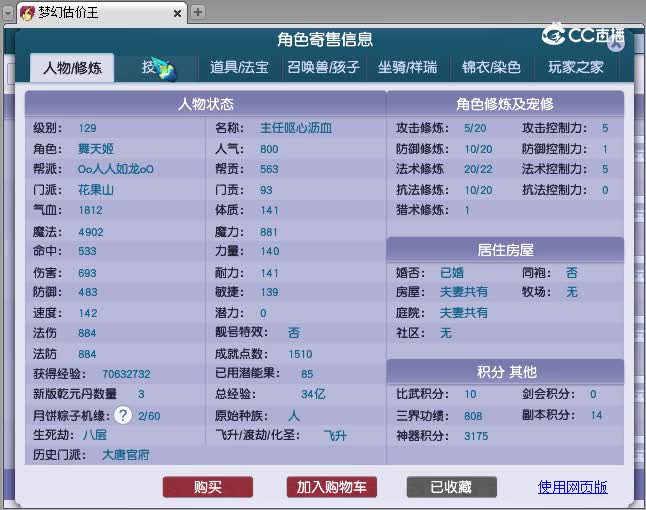646x510 pixels.
Task: Click the 神器积分 value 3175
Action: (476, 436)
